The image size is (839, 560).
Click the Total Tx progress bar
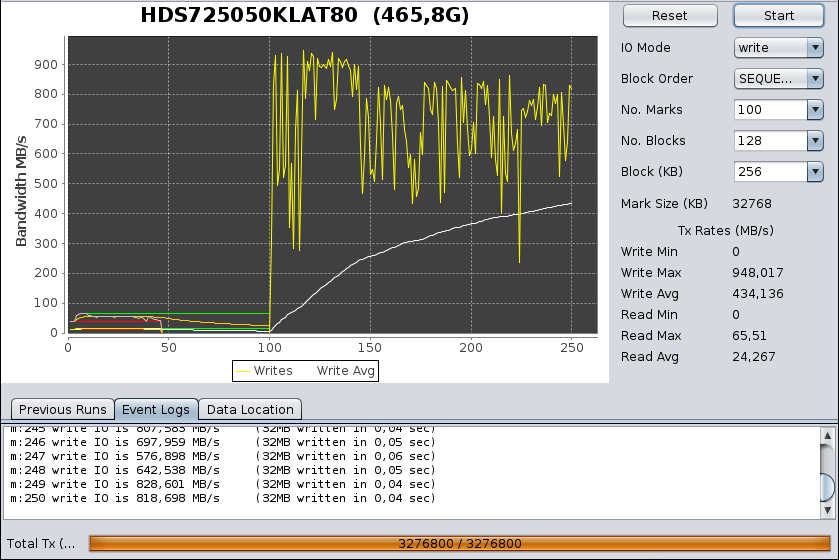click(460, 544)
